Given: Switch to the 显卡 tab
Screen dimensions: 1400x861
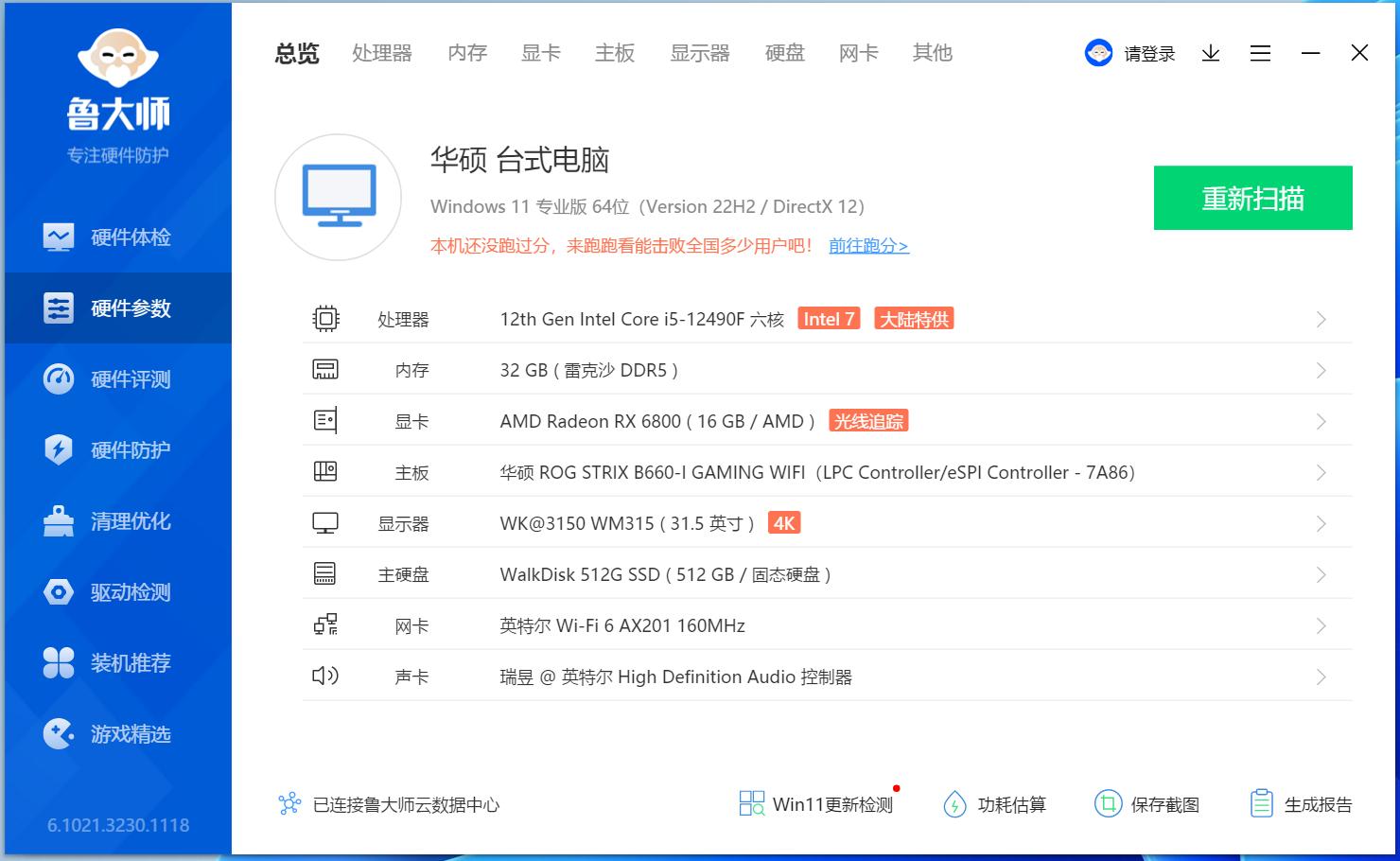Looking at the screenshot, I should tap(540, 53).
